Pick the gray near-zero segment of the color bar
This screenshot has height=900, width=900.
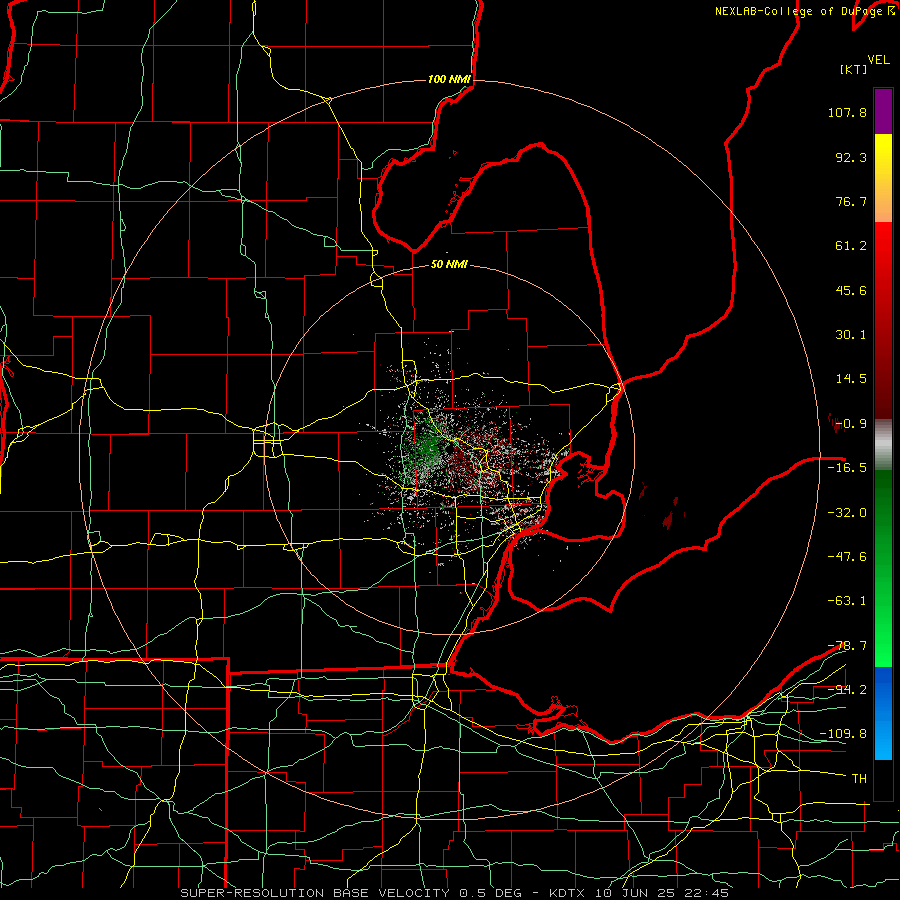coord(883,444)
